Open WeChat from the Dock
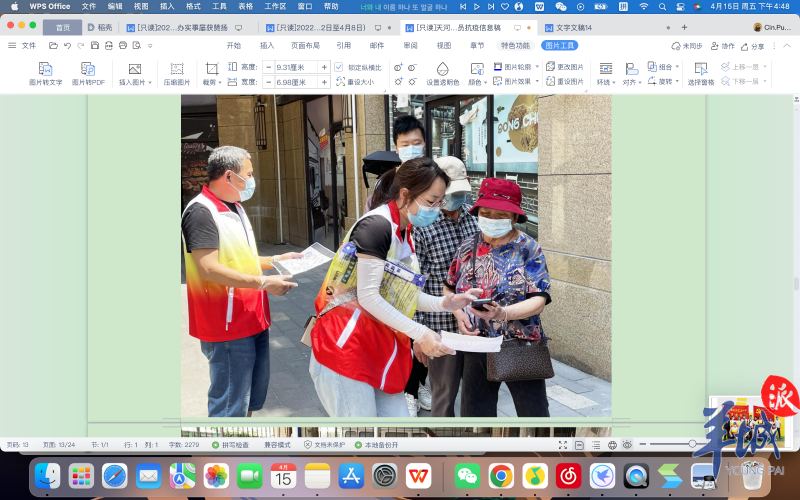Screen dimensions: 800x500 [x=467, y=476]
